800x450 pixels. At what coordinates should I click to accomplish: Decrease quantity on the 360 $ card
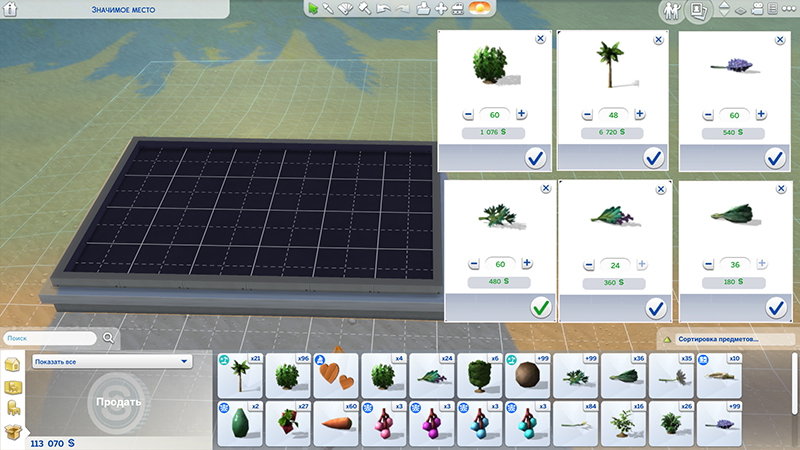(589, 265)
